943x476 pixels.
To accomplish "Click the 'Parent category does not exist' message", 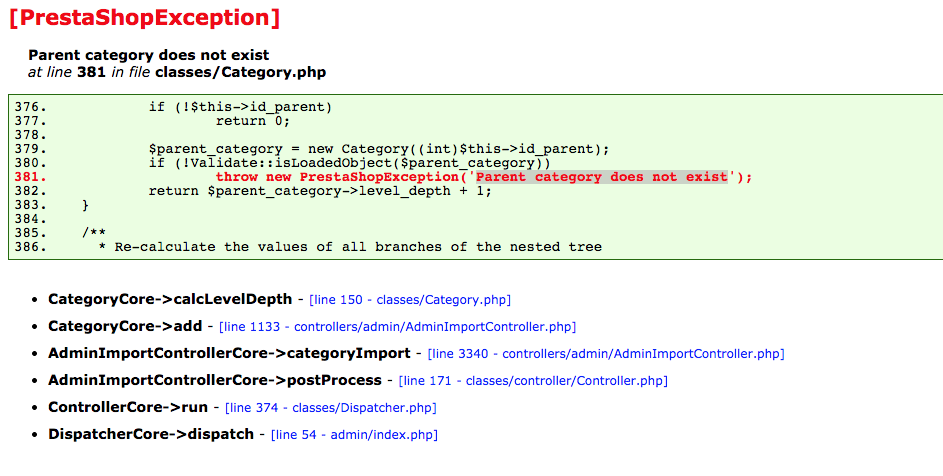I will [149, 55].
